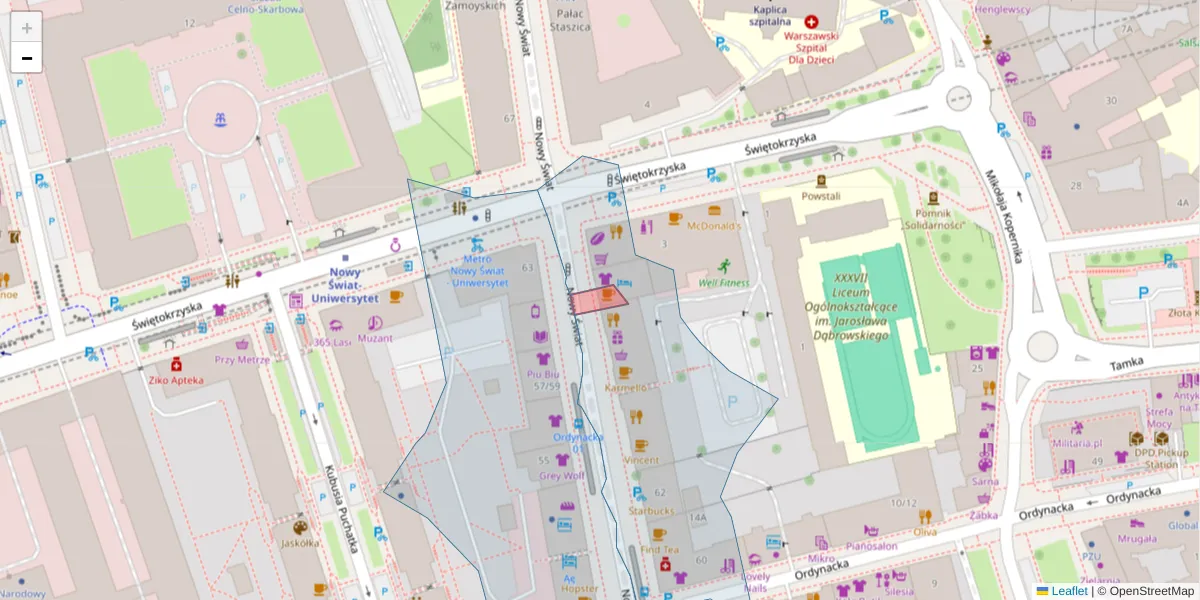This screenshot has width=1200, height=600.
Task: Zoom in using the plus button
Action: (x=26, y=26)
